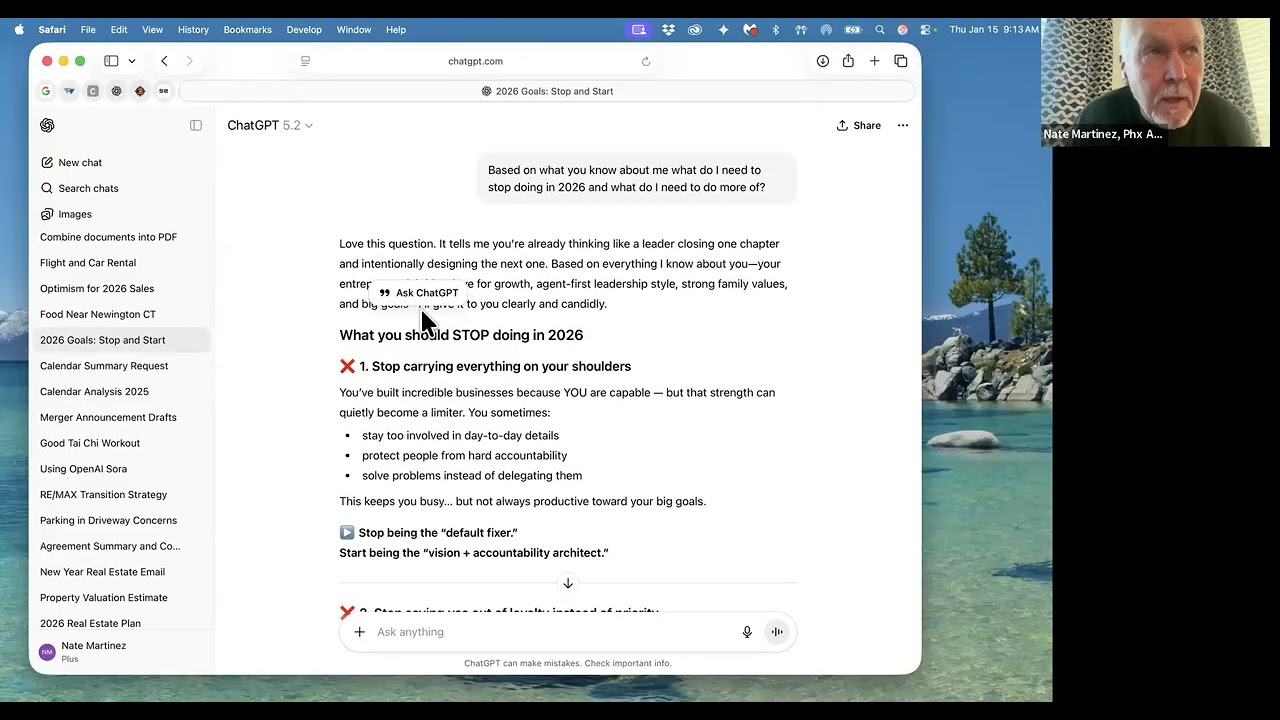Screen dimensions: 1280x720
Task: Open the Google pinned tab
Action: coord(45,91)
